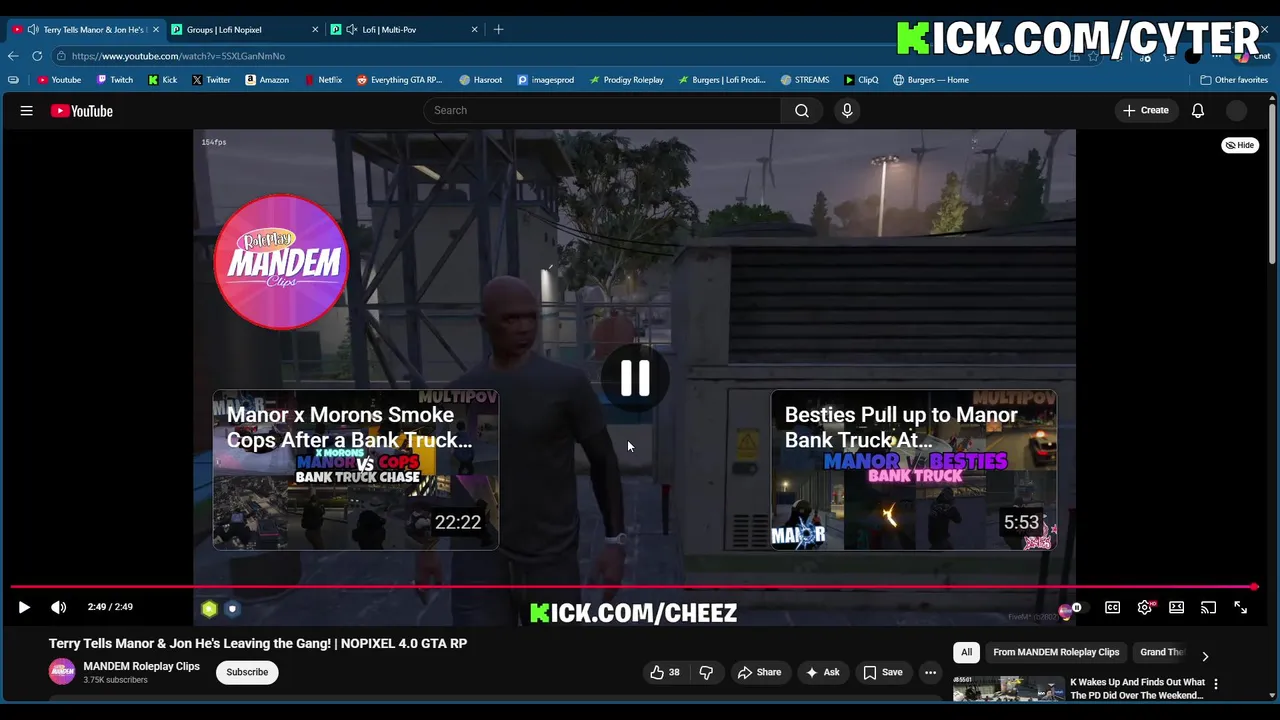The image size is (1280, 720).
Task: Open YouTube notifications bell
Action: [x=1198, y=111]
